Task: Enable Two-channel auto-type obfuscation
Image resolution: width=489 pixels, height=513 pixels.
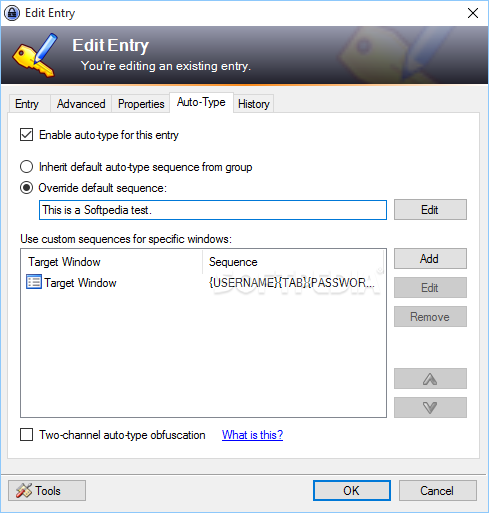Action: 26,435
